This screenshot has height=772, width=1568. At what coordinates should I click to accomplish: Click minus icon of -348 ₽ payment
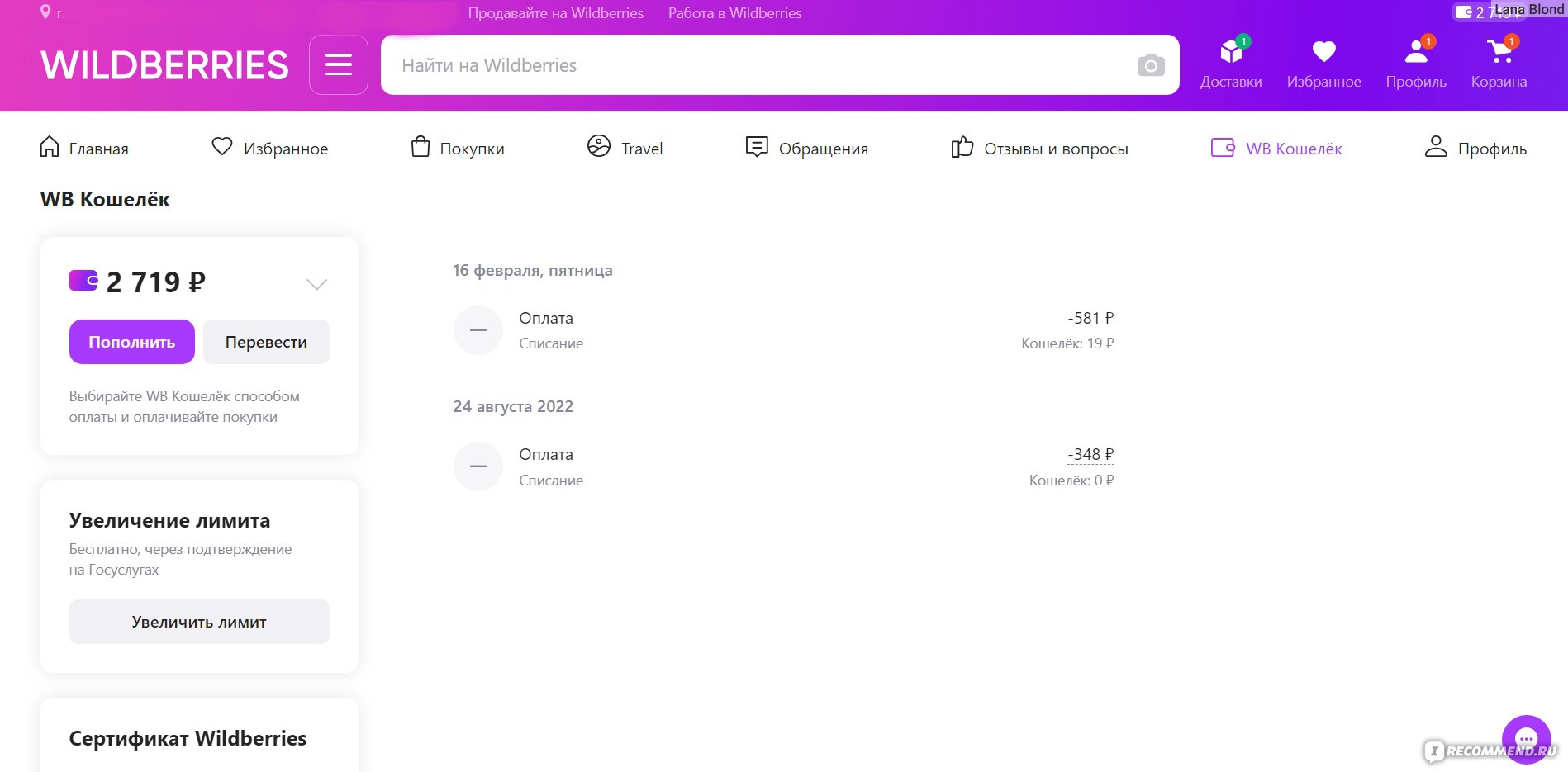[478, 467]
